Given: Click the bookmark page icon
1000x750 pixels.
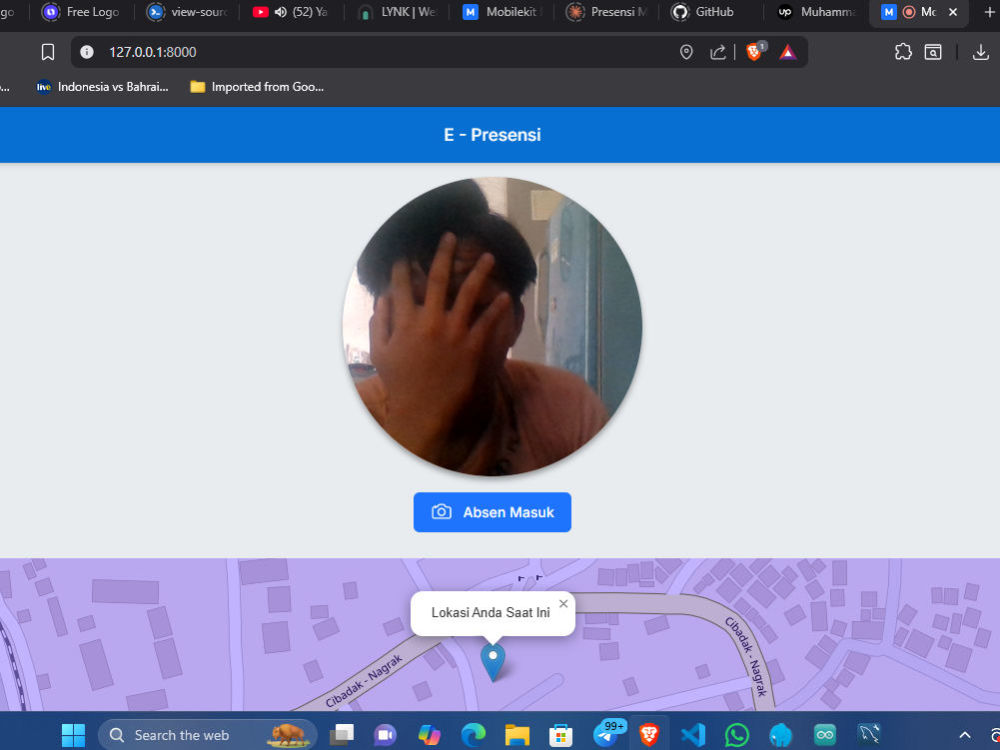Looking at the screenshot, I should tap(48, 52).
